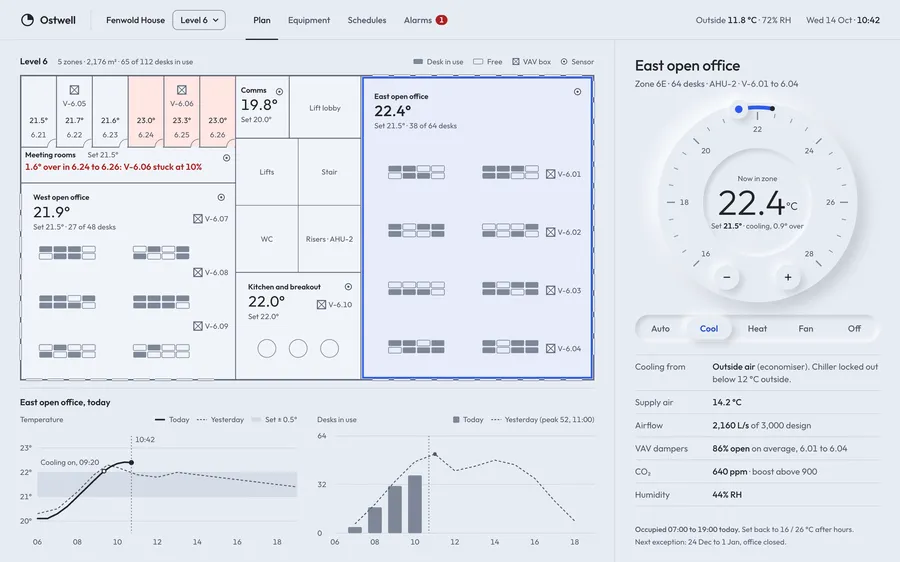Open the Alarms tab
The height and width of the screenshot is (562, 900).
point(417,20)
